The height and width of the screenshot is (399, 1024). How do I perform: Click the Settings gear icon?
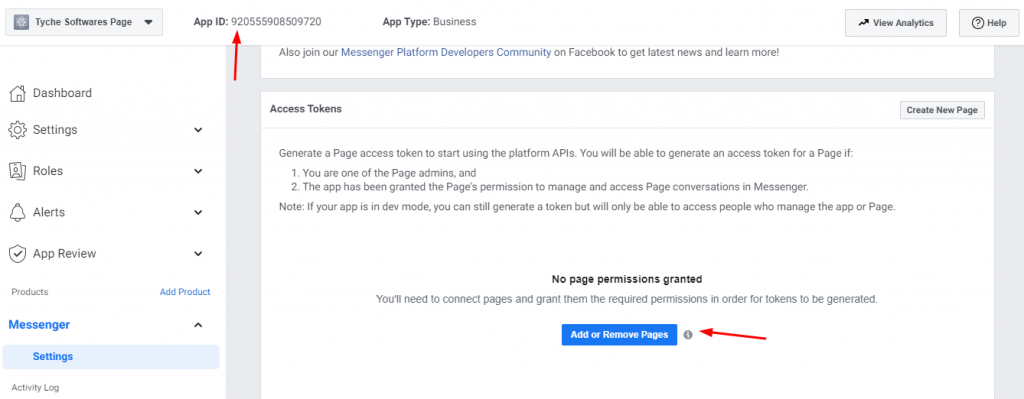coord(17,129)
